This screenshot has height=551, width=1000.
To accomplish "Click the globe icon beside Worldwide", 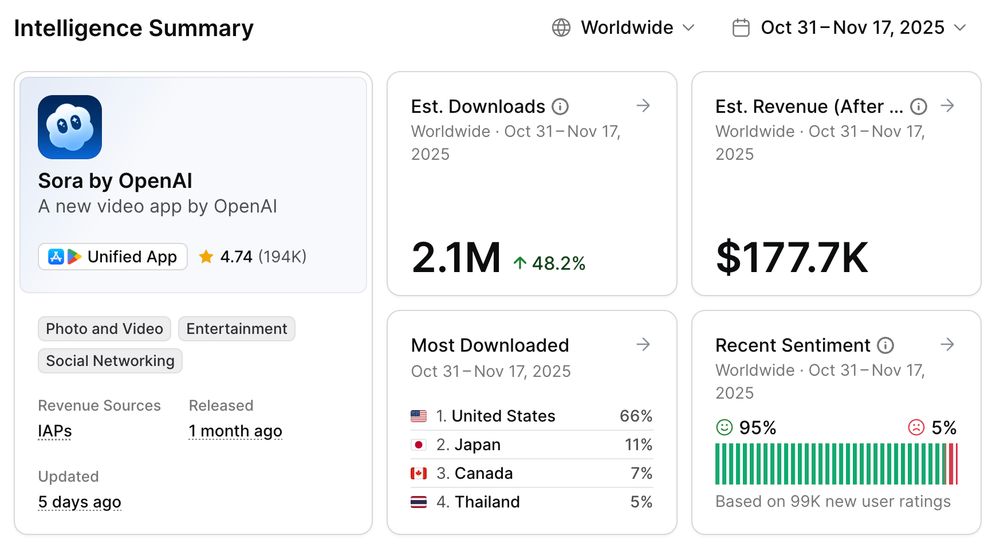I will 562,28.
